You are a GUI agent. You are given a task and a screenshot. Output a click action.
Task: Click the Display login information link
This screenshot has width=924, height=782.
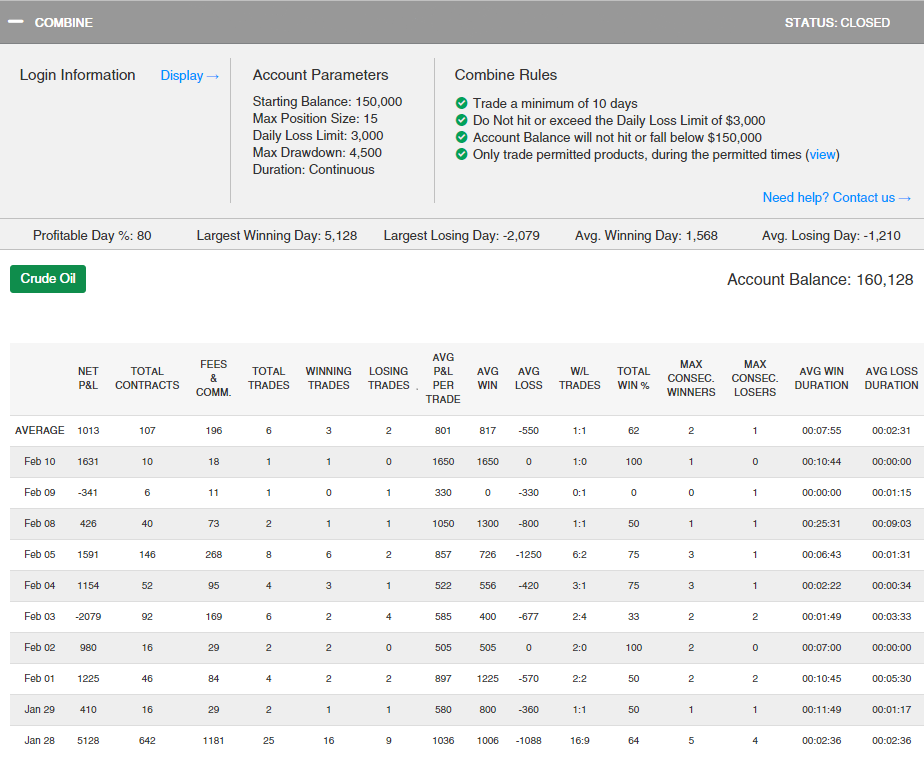(x=189, y=75)
